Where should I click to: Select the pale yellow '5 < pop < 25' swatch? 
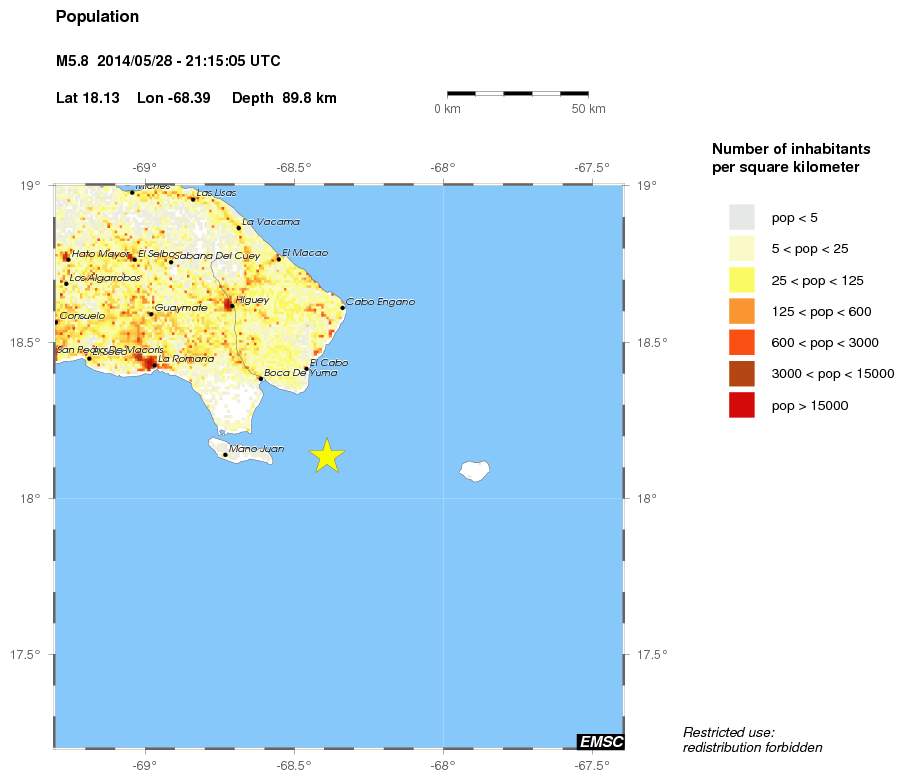coord(741,248)
